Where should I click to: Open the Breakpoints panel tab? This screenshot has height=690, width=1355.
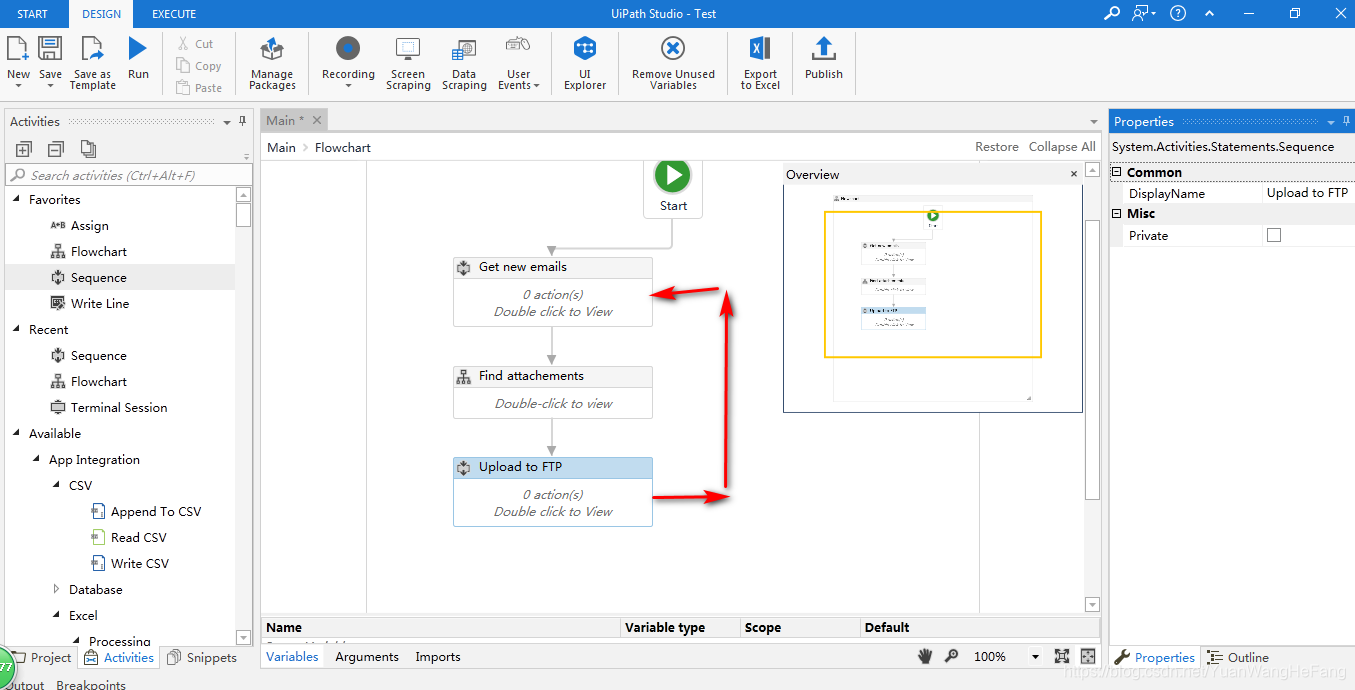point(91,684)
